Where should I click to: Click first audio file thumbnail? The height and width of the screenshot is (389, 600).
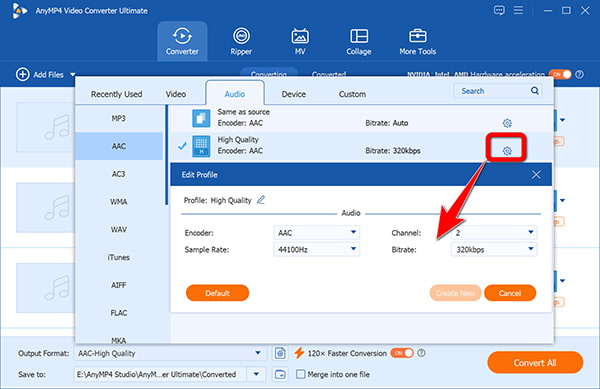45,127
